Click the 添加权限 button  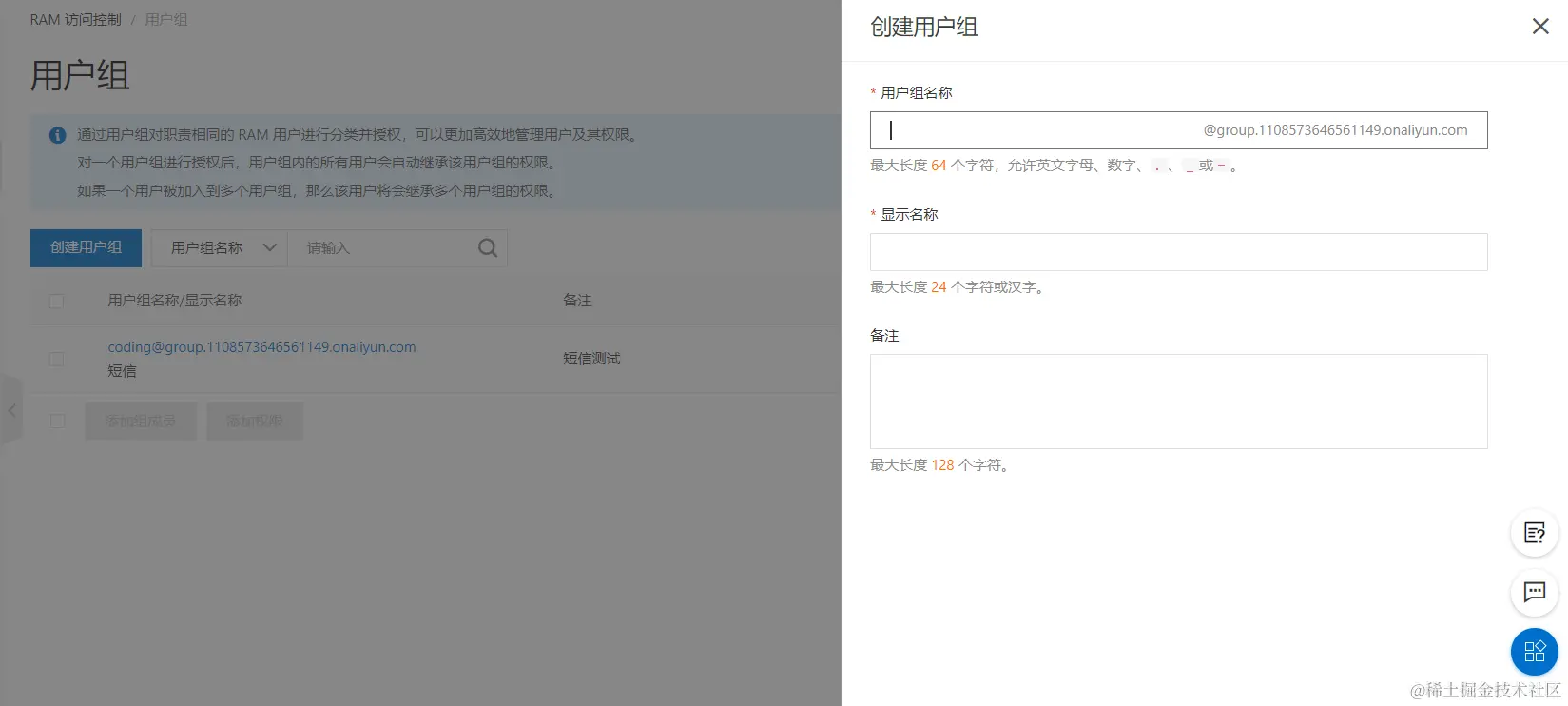point(255,421)
